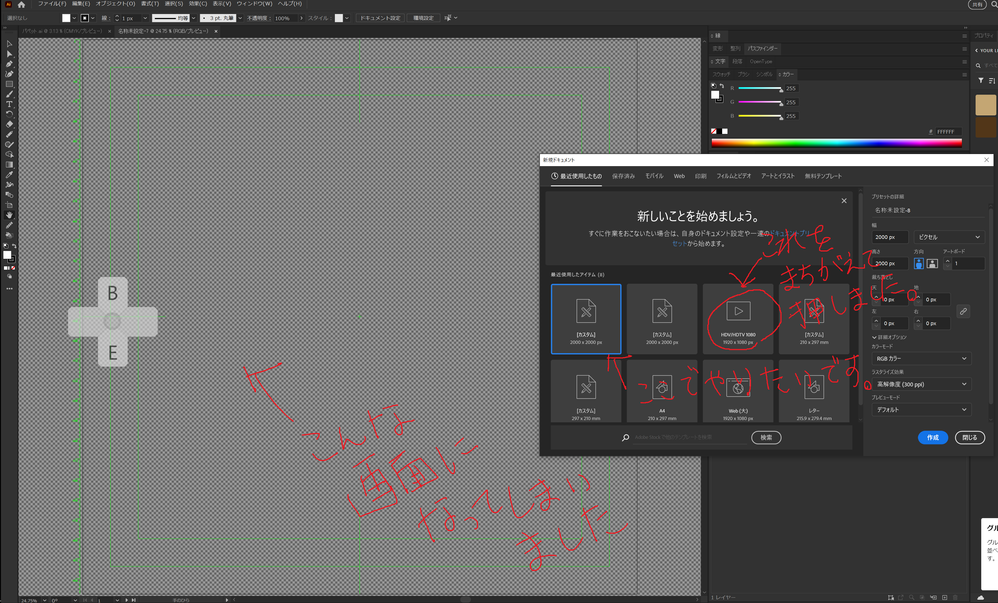The width and height of the screenshot is (998, 603).
Task: Switch to the フィルムとビデオ tab
Action: click(734, 176)
